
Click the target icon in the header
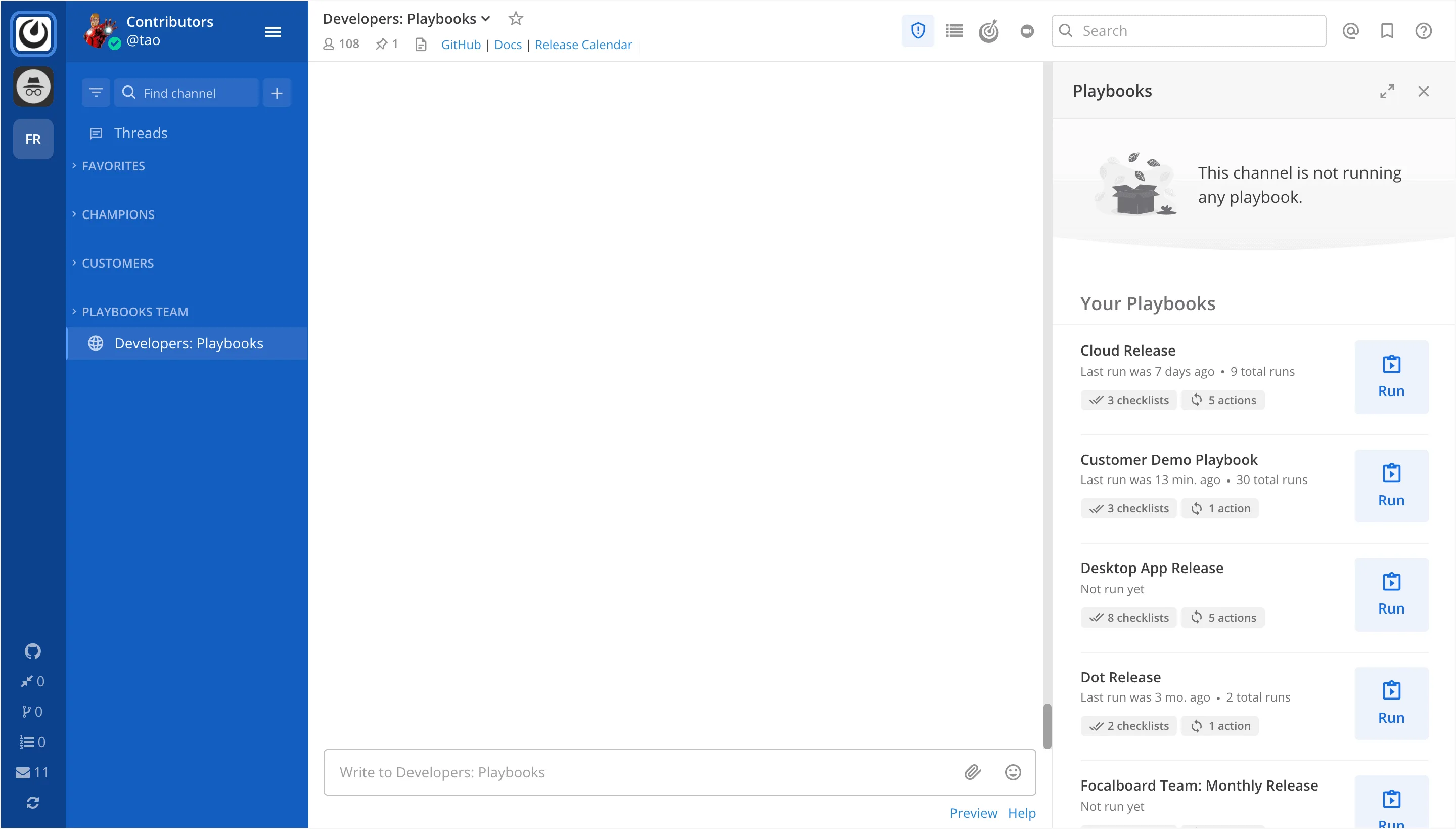click(989, 31)
